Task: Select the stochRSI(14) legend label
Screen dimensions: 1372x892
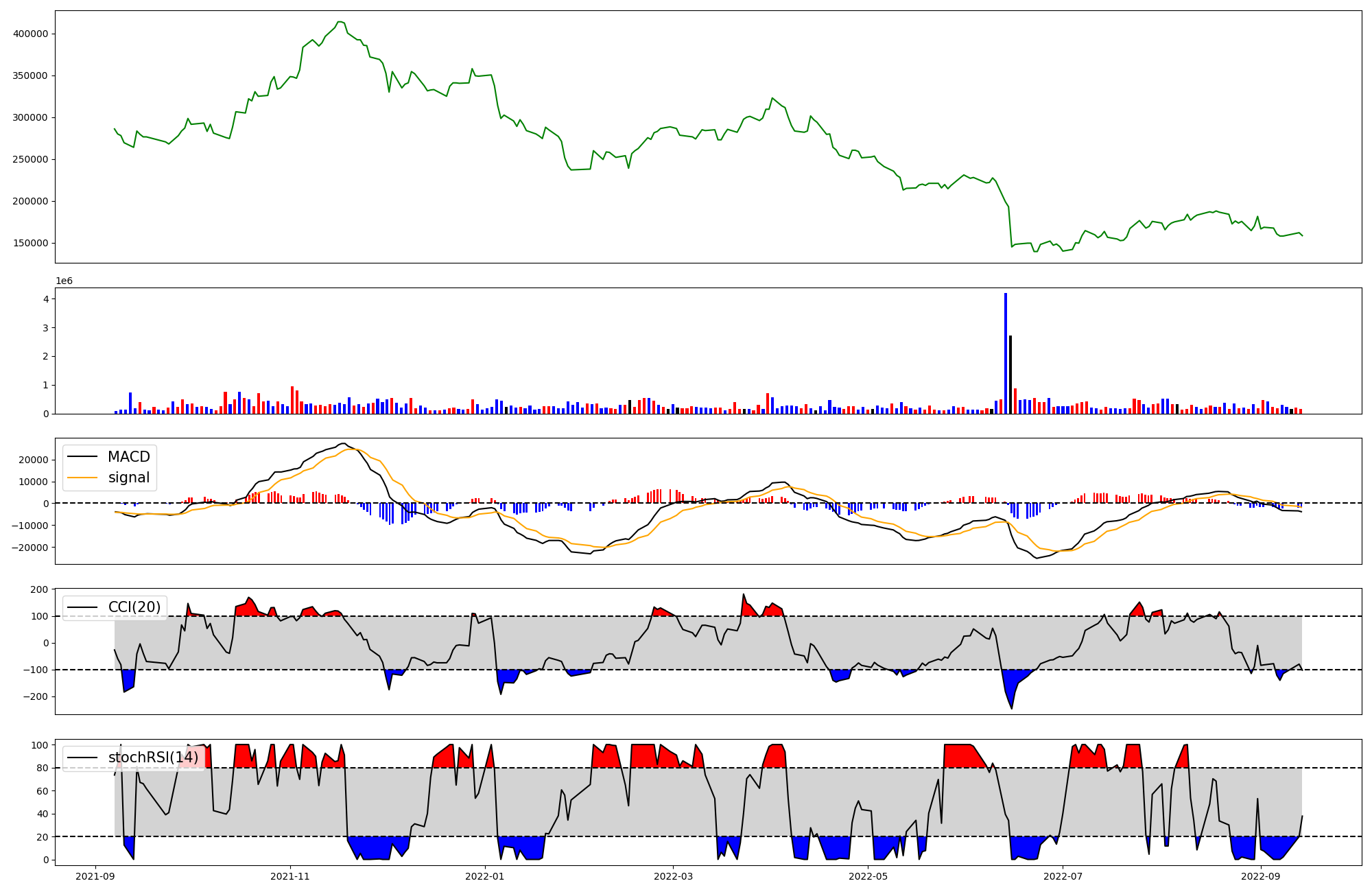Action: point(153,758)
